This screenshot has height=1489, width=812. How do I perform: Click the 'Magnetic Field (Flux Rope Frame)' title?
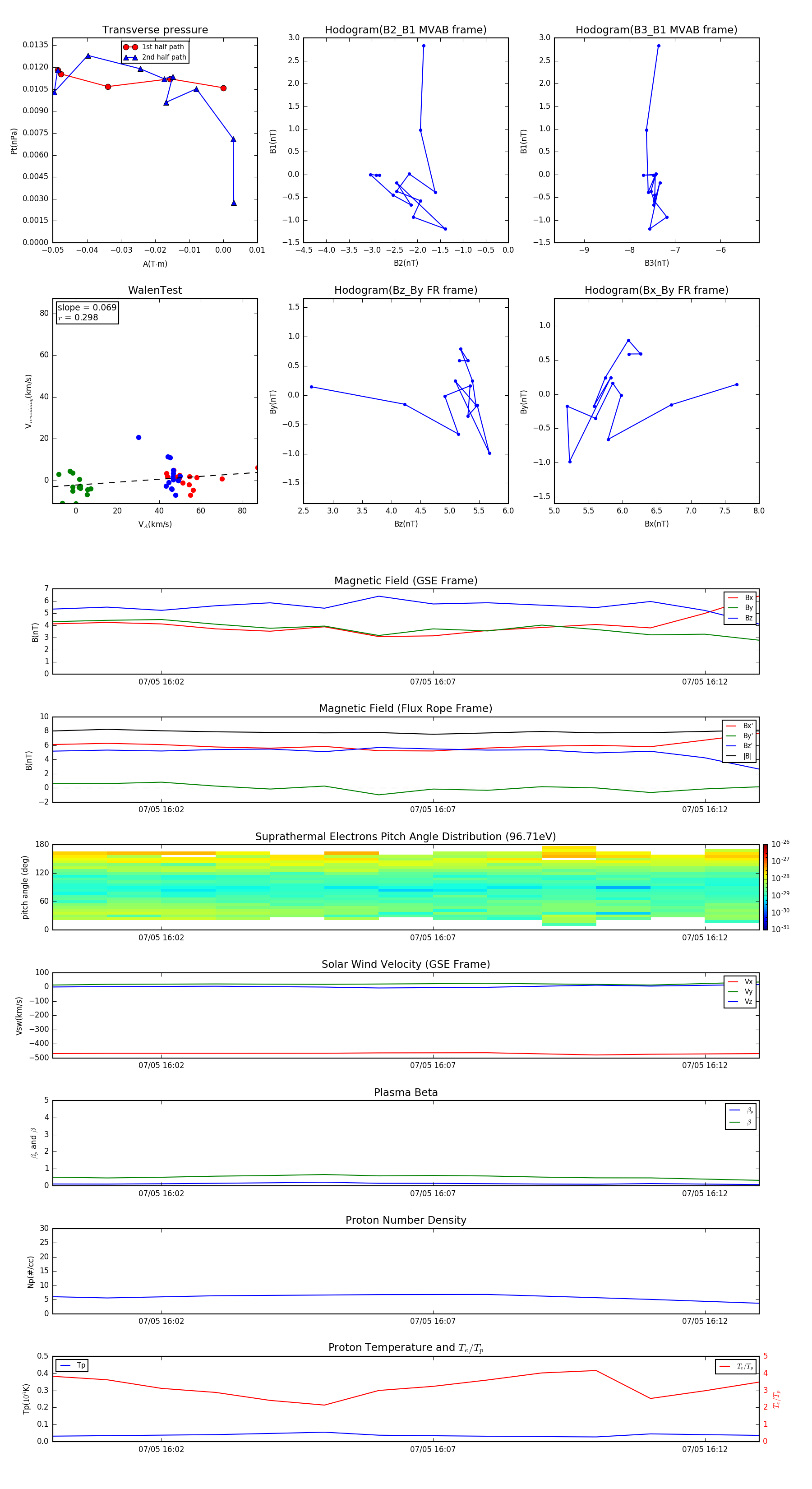[x=406, y=709]
